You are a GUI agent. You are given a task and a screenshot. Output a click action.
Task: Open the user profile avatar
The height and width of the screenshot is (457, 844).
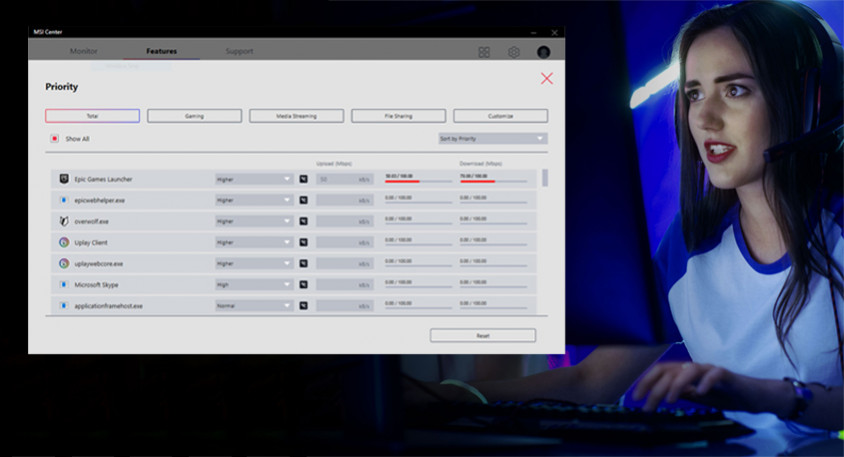pyautogui.click(x=543, y=52)
